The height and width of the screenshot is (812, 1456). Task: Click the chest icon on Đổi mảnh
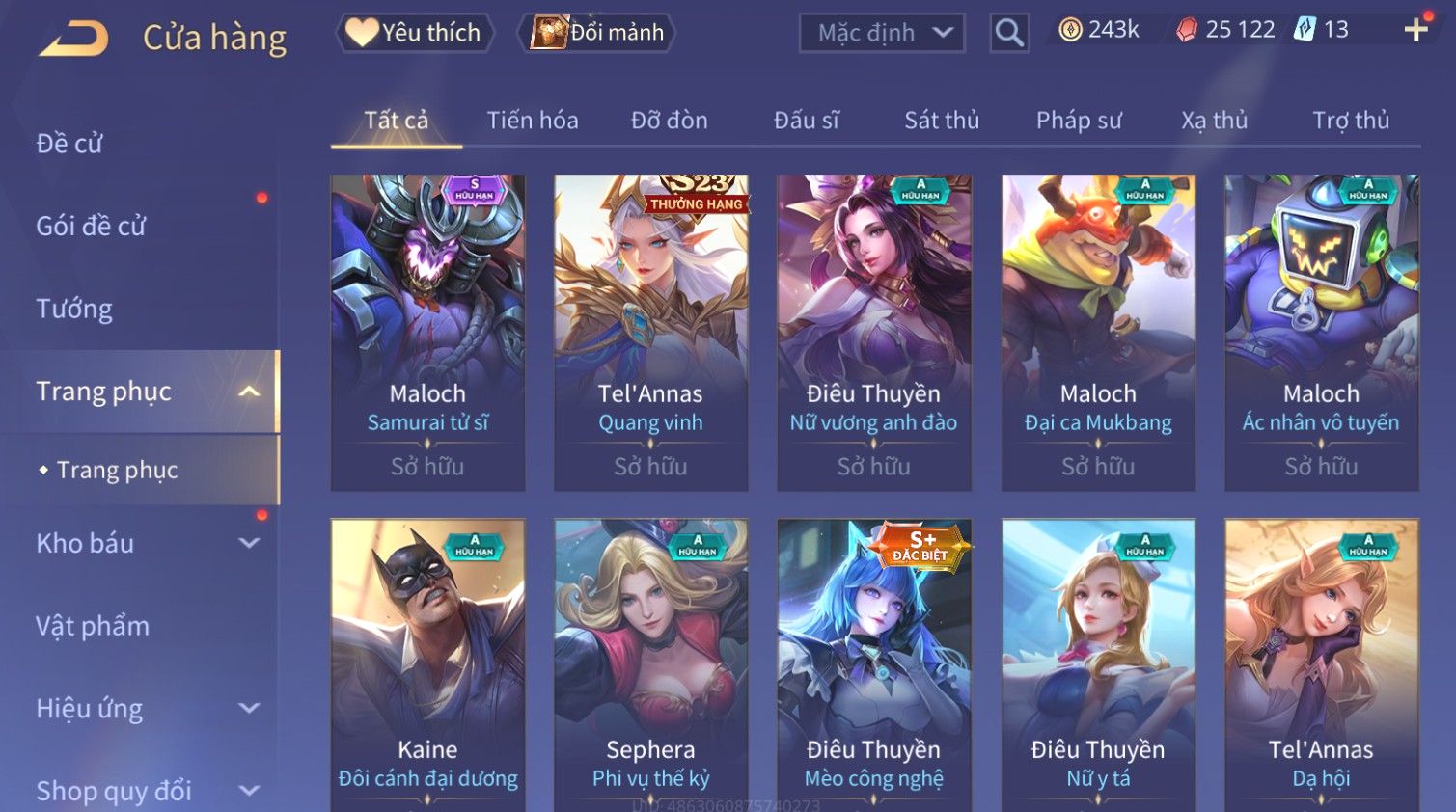[x=549, y=33]
